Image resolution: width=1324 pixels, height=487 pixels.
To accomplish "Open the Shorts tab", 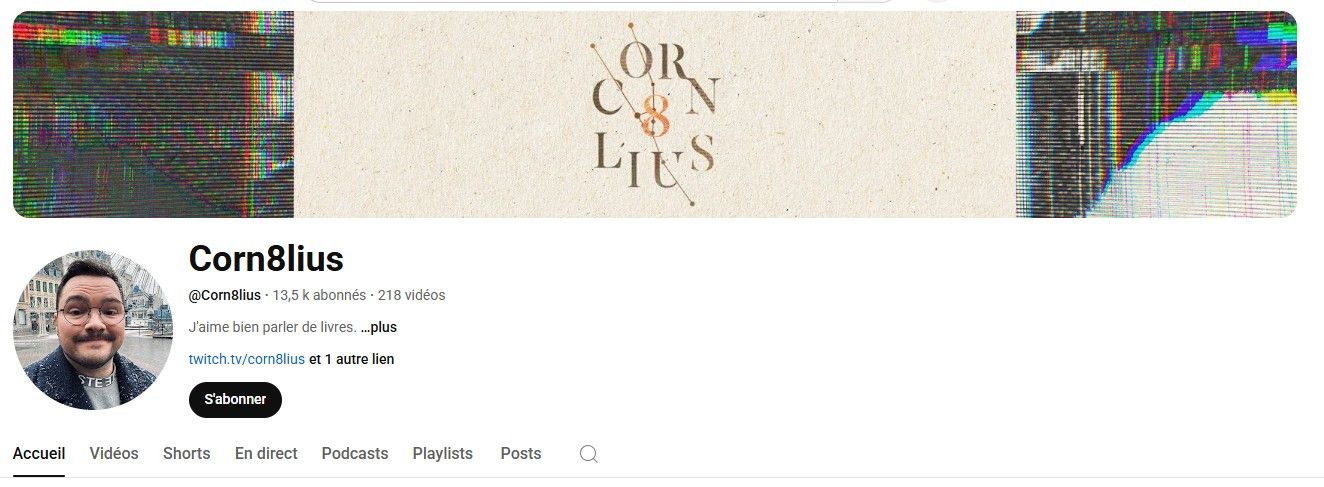I will coord(187,453).
